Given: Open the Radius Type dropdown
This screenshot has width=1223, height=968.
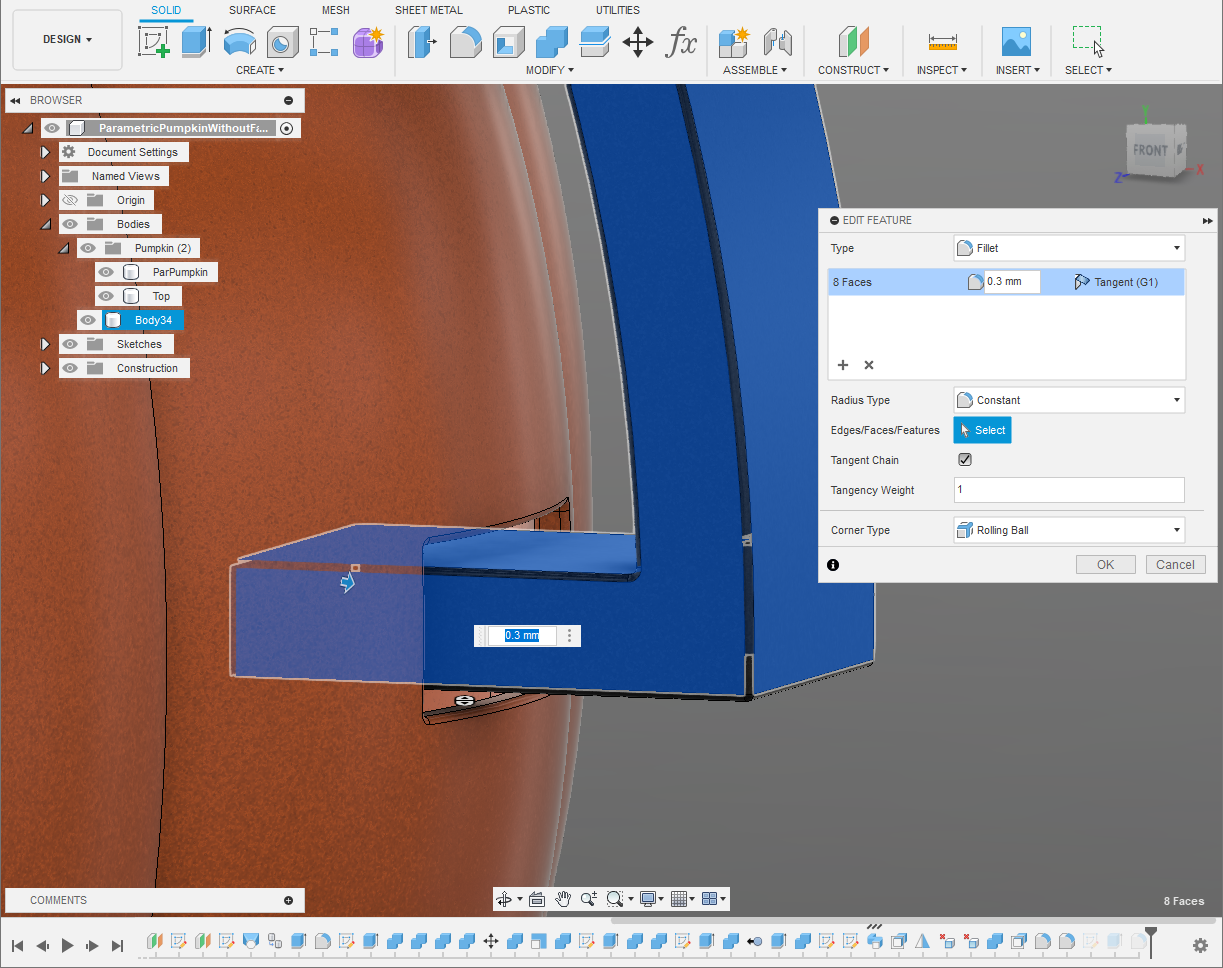Looking at the screenshot, I should 1069,400.
